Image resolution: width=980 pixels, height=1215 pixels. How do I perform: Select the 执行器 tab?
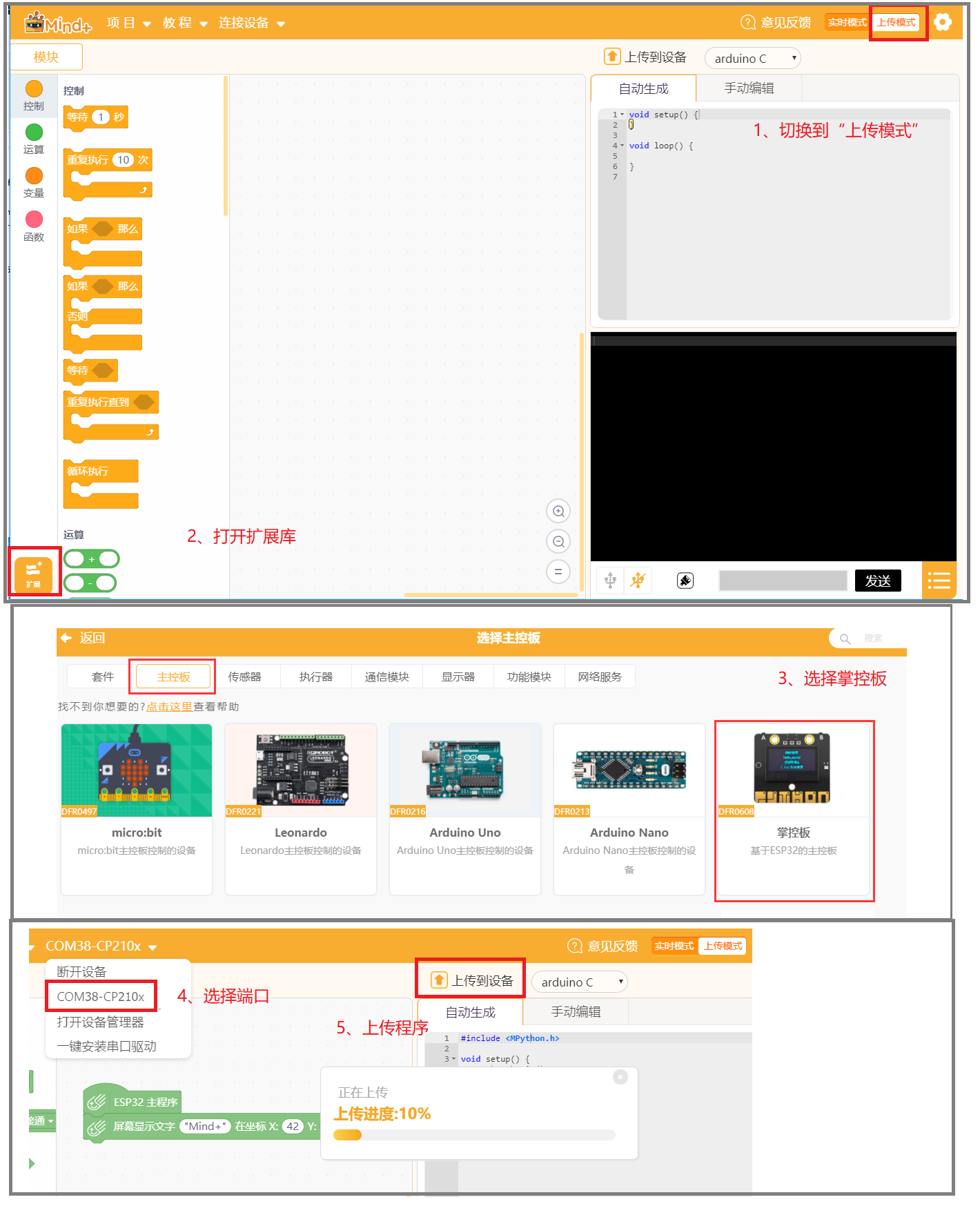316,677
